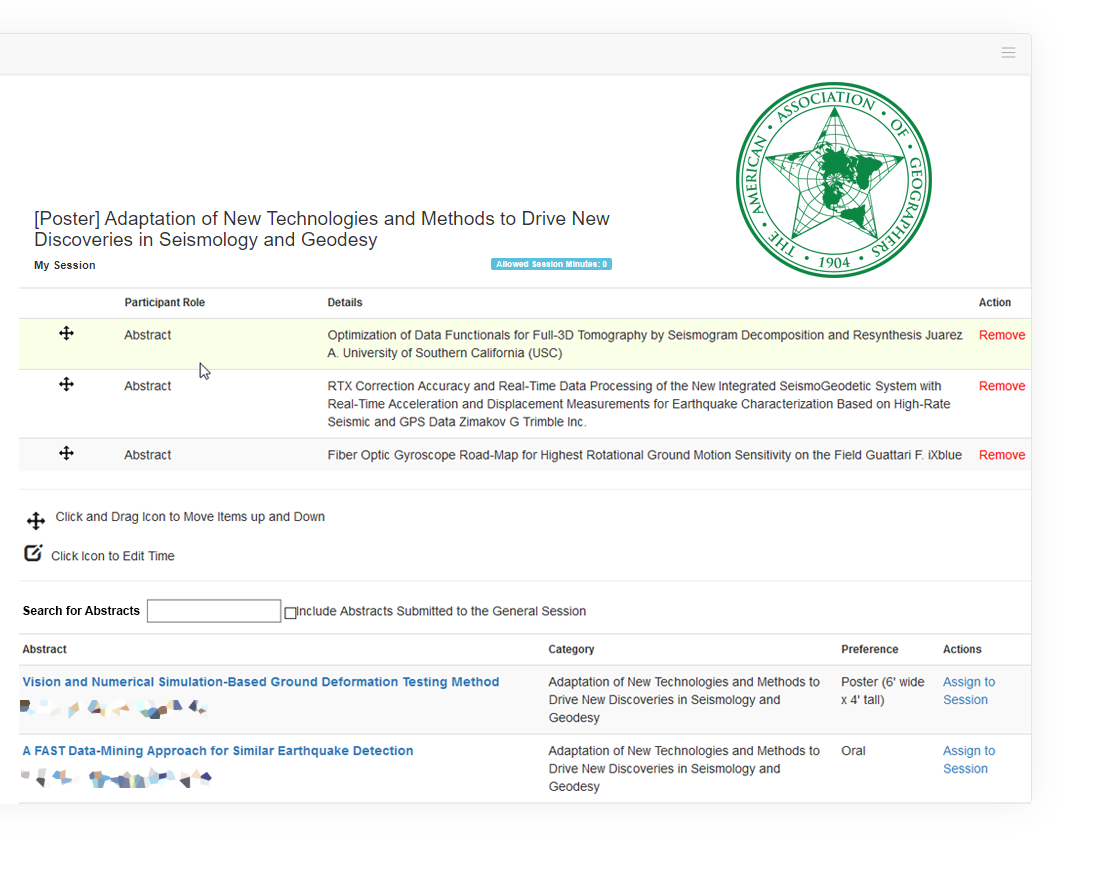Click 'Poster (6' wide x 4' tall)' preference cell
The height and width of the screenshot is (885, 1102).
883,691
